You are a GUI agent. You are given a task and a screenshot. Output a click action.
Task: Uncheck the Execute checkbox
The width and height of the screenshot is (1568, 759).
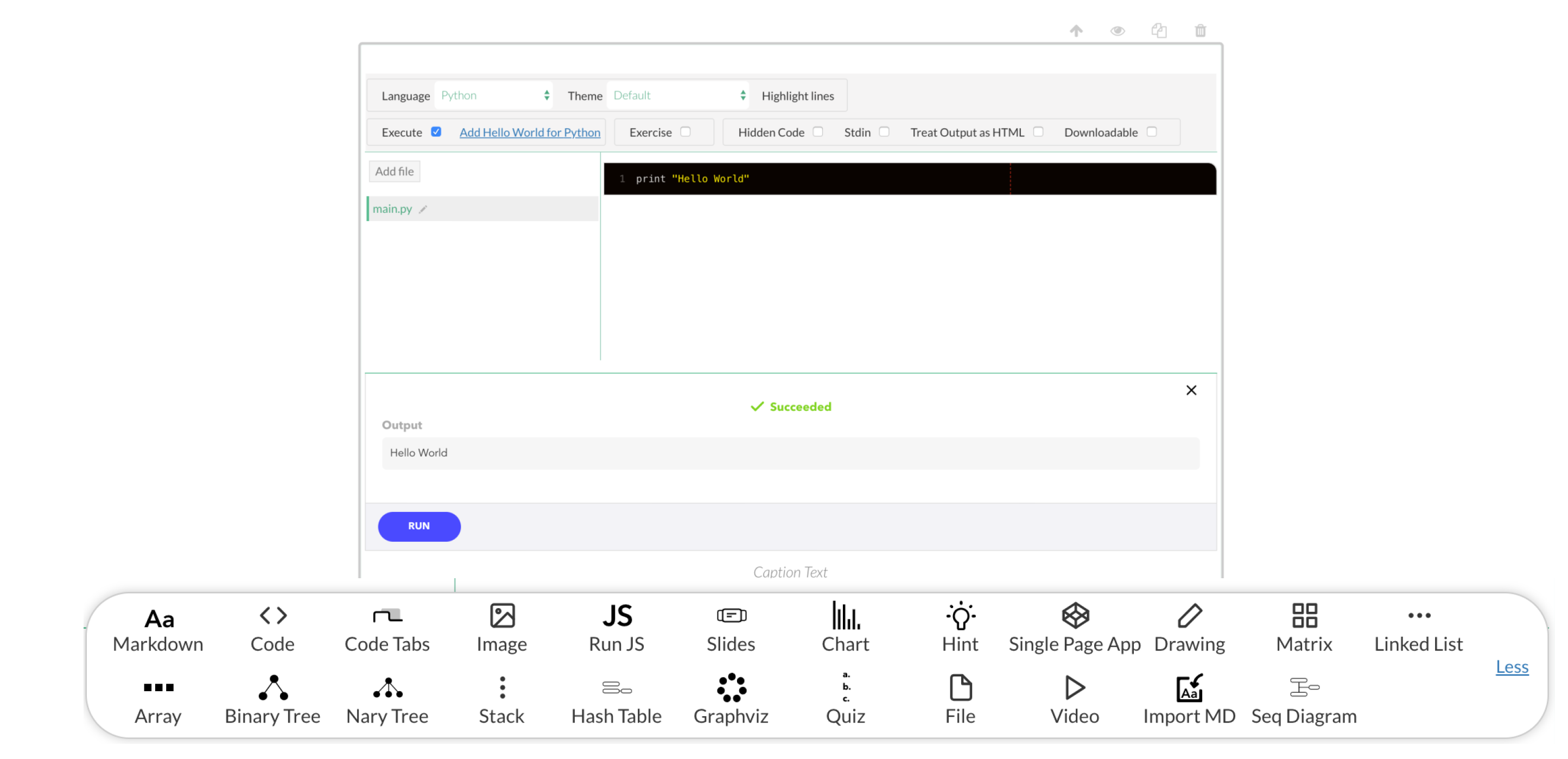[x=436, y=132]
